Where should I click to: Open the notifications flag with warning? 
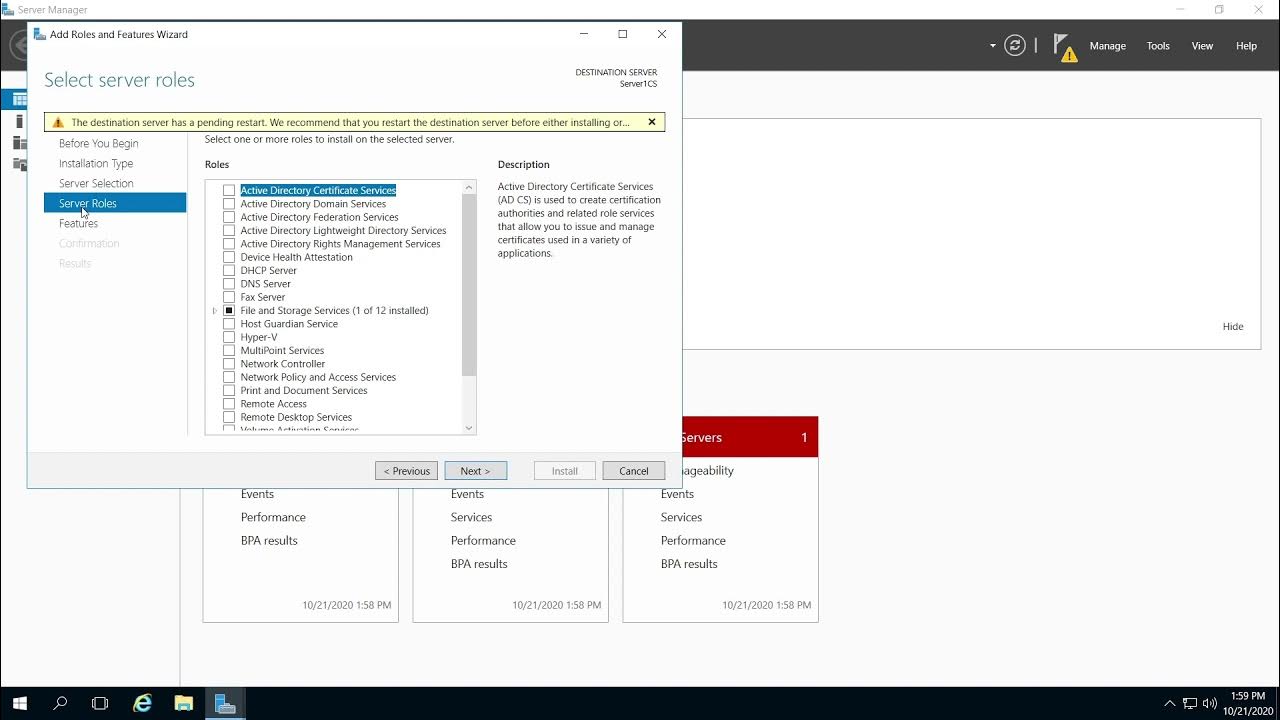pyautogui.click(x=1065, y=48)
